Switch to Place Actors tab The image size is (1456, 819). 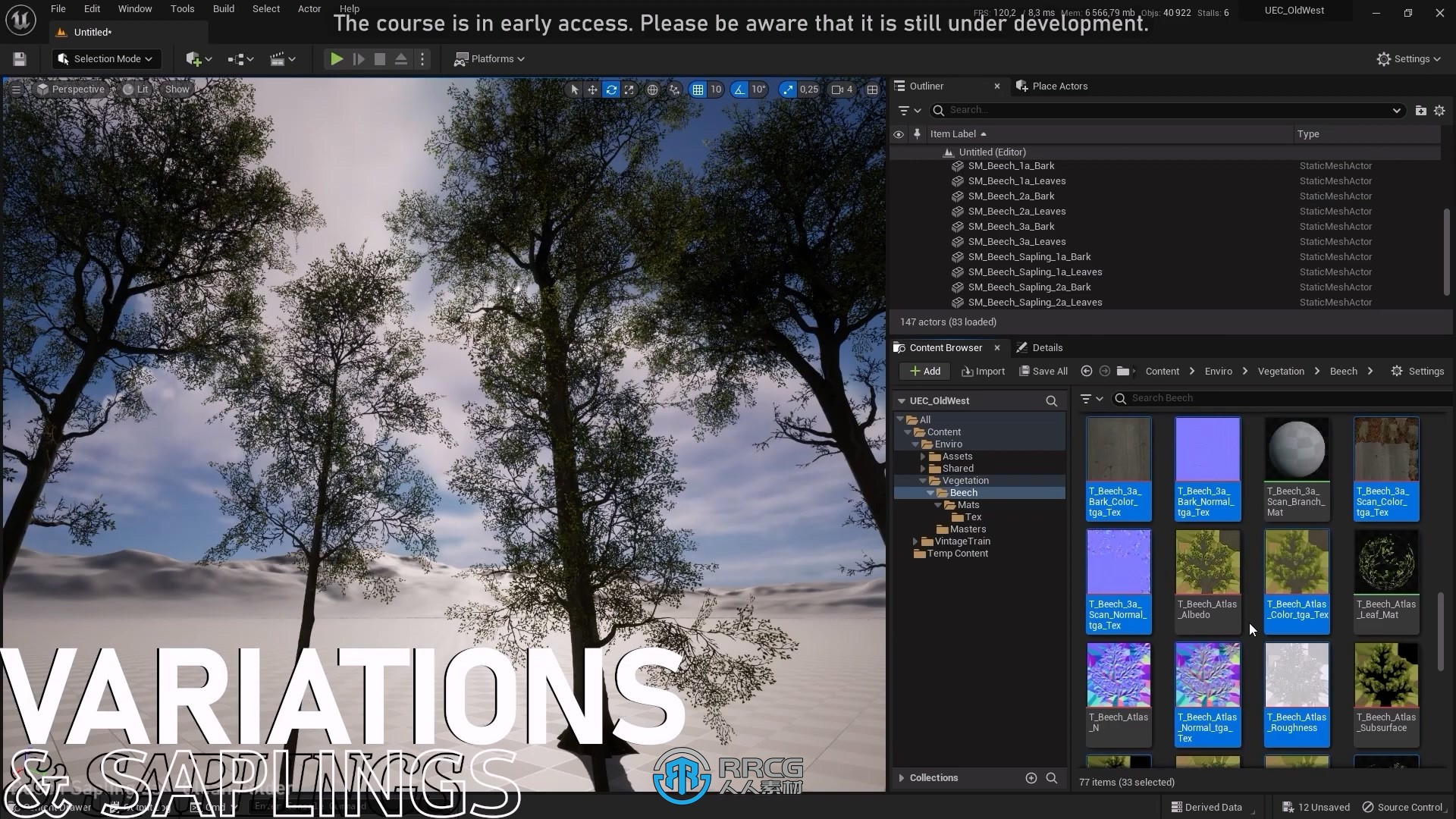1052,86
